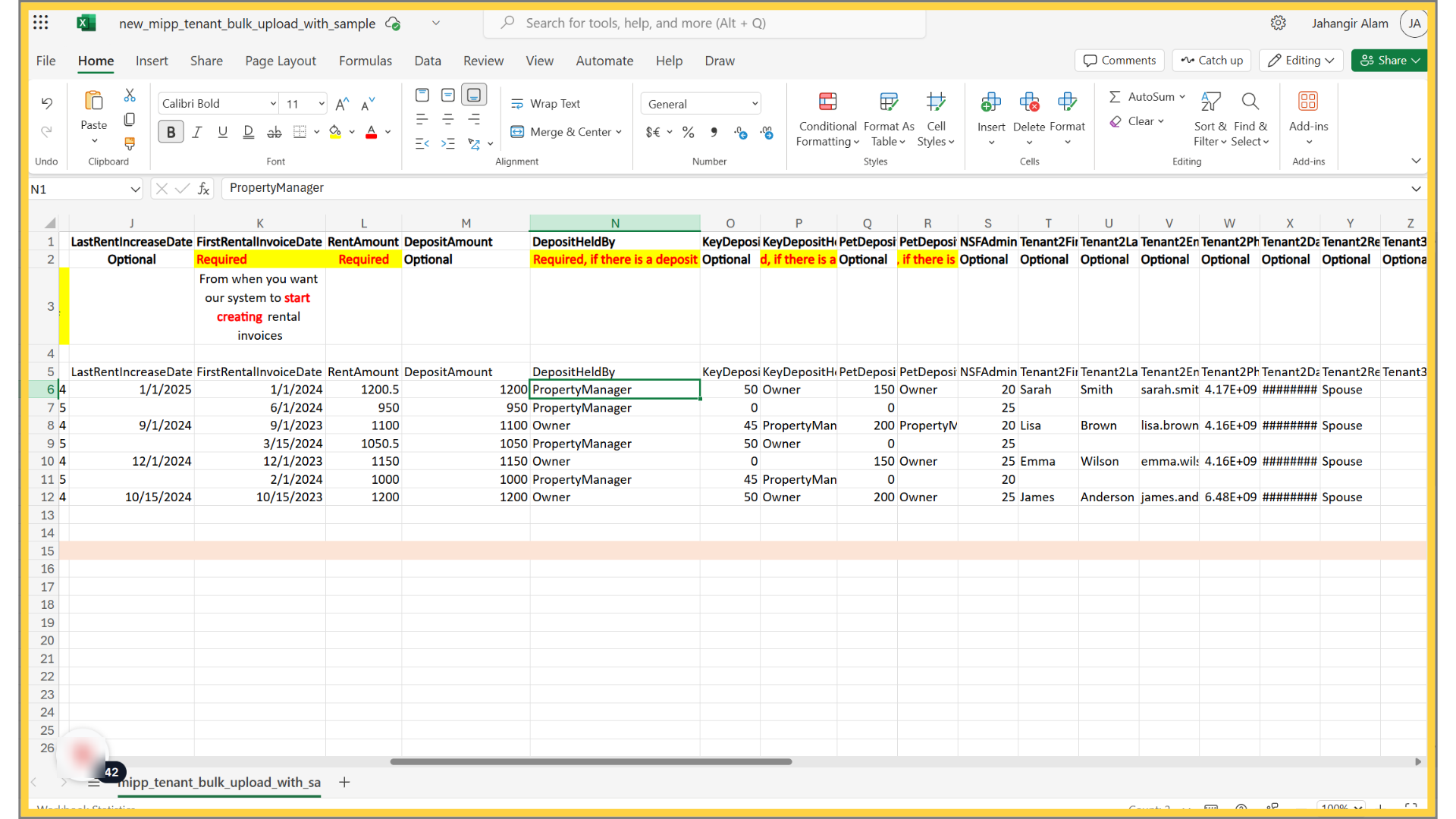This screenshot has width=1456, height=819.
Task: Click the Copy icon
Action: 130,120
